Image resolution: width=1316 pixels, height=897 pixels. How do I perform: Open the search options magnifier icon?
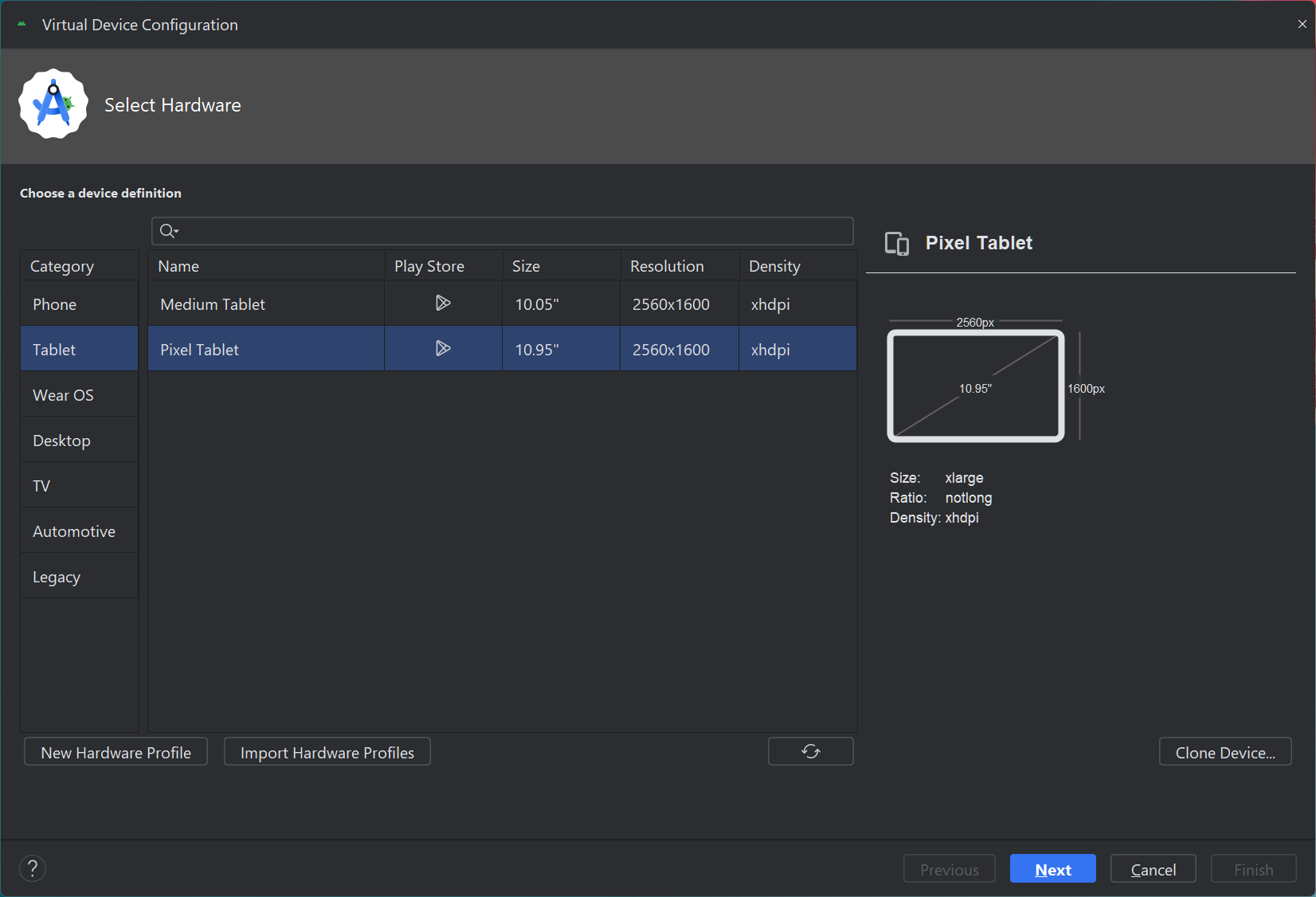[x=168, y=231]
